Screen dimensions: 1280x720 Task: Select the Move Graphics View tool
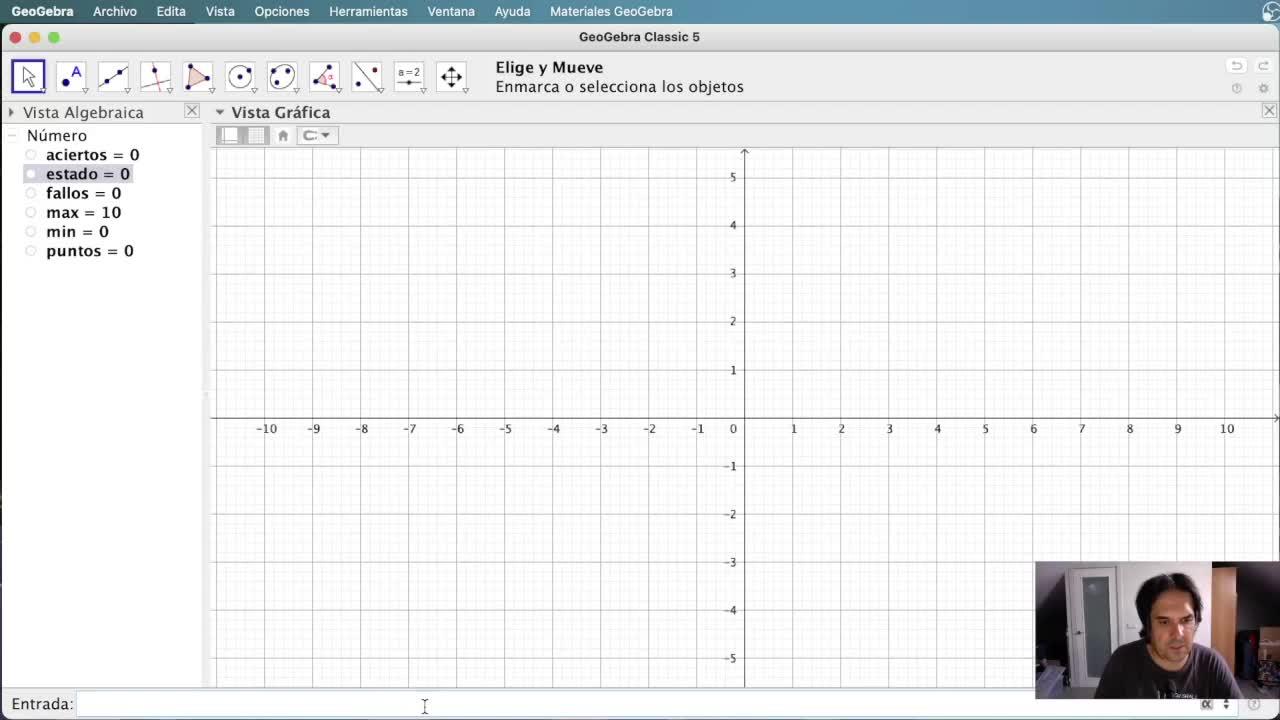[x=451, y=77]
